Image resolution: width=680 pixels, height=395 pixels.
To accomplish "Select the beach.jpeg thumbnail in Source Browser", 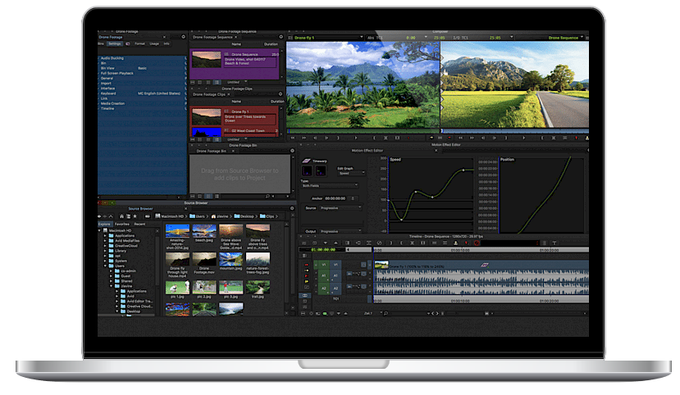I will click(x=204, y=231).
